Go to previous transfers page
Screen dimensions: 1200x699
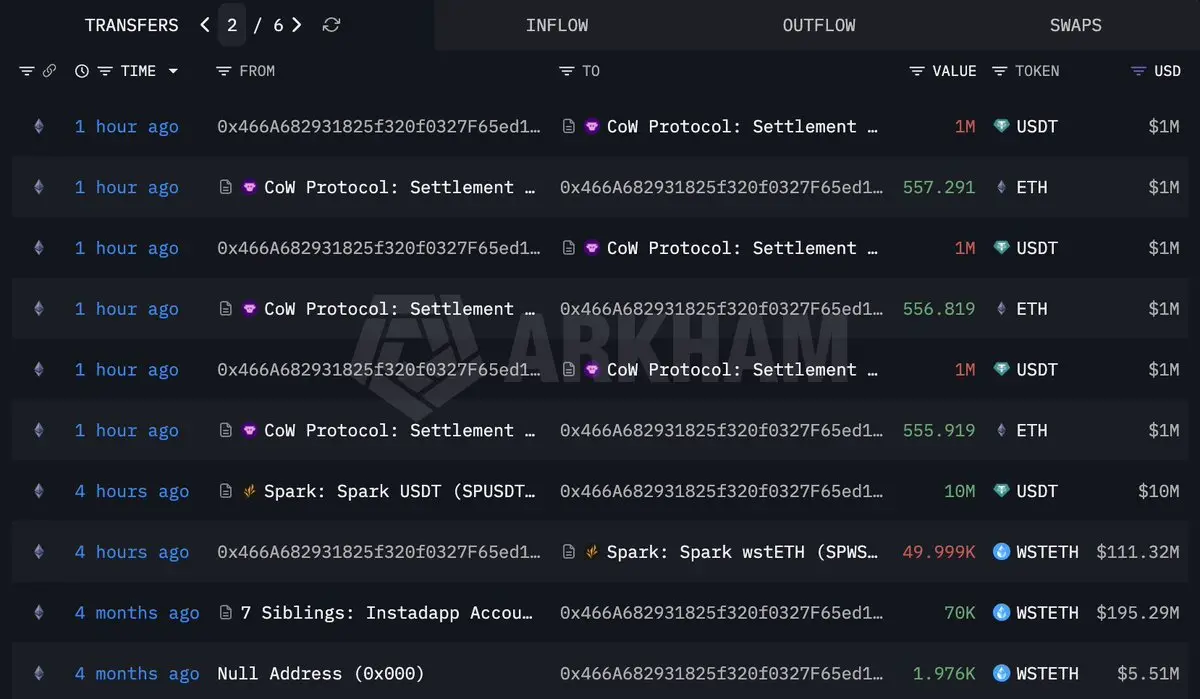[x=205, y=25]
